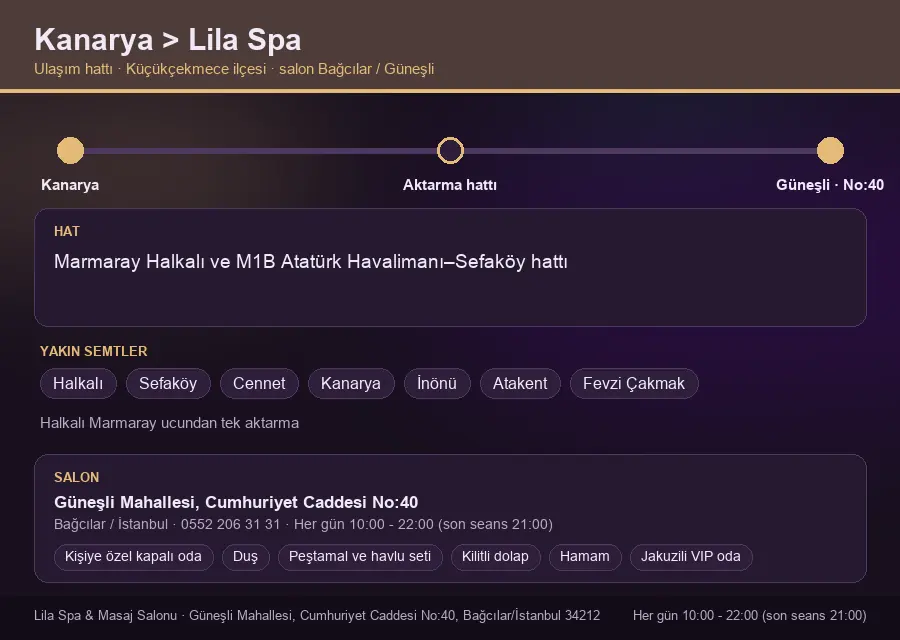
Task: Choose the Fevzi Çakmak neighborhood chip
Action: tap(634, 383)
